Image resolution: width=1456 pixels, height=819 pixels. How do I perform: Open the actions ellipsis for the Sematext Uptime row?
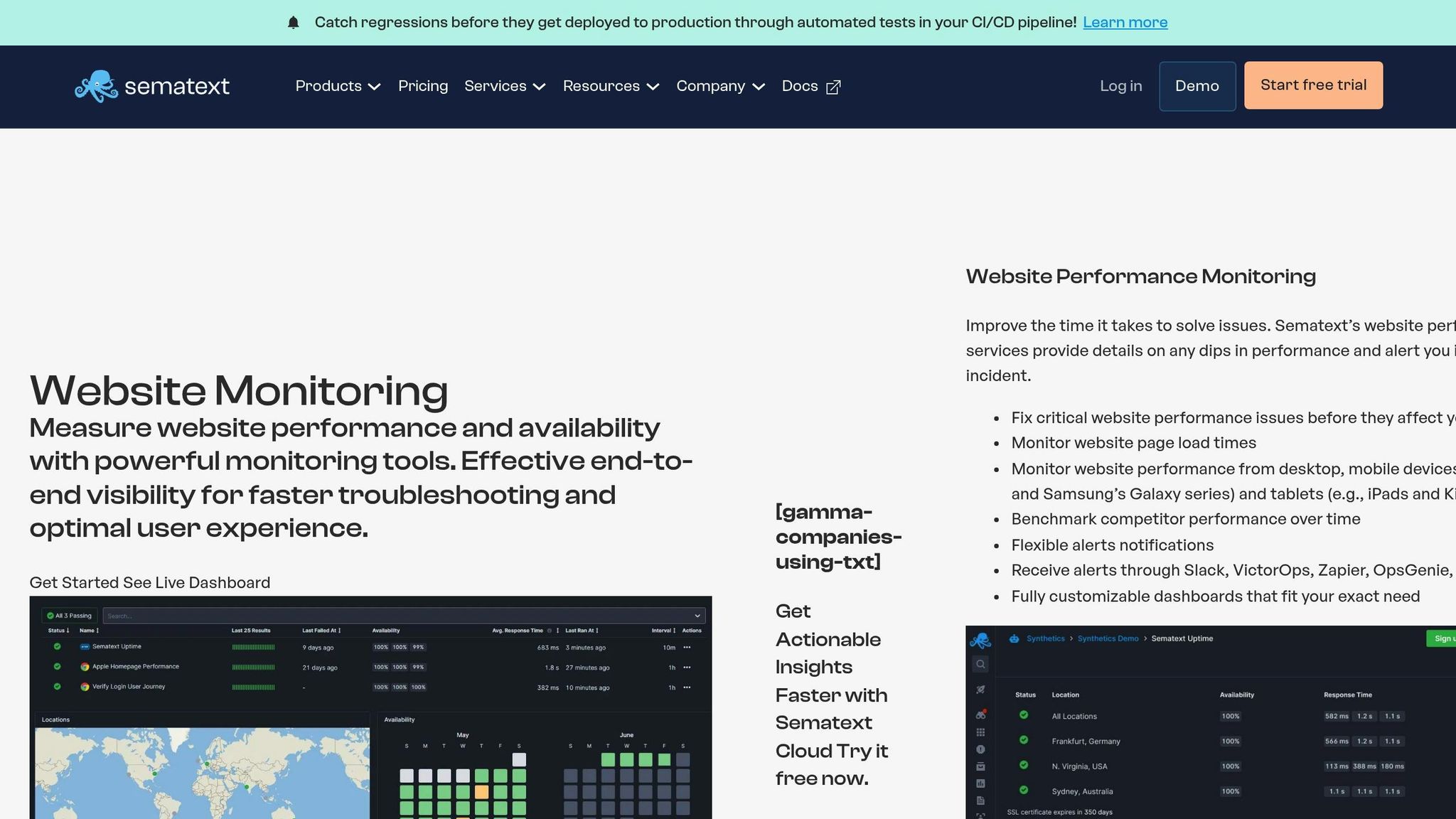click(687, 647)
